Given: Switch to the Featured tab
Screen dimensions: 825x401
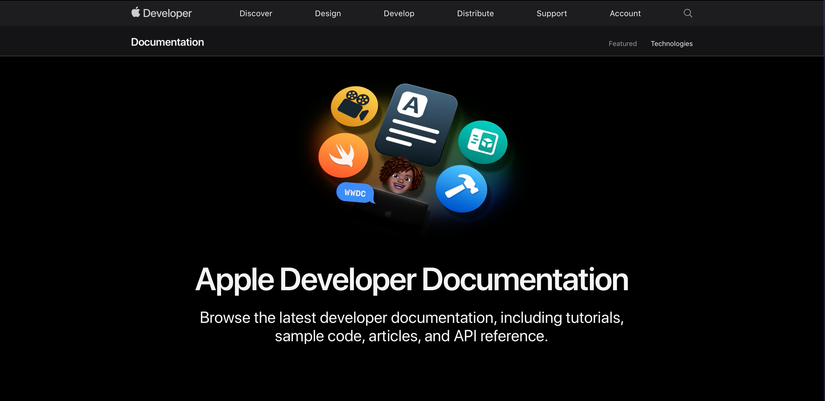Looking at the screenshot, I should click(622, 44).
